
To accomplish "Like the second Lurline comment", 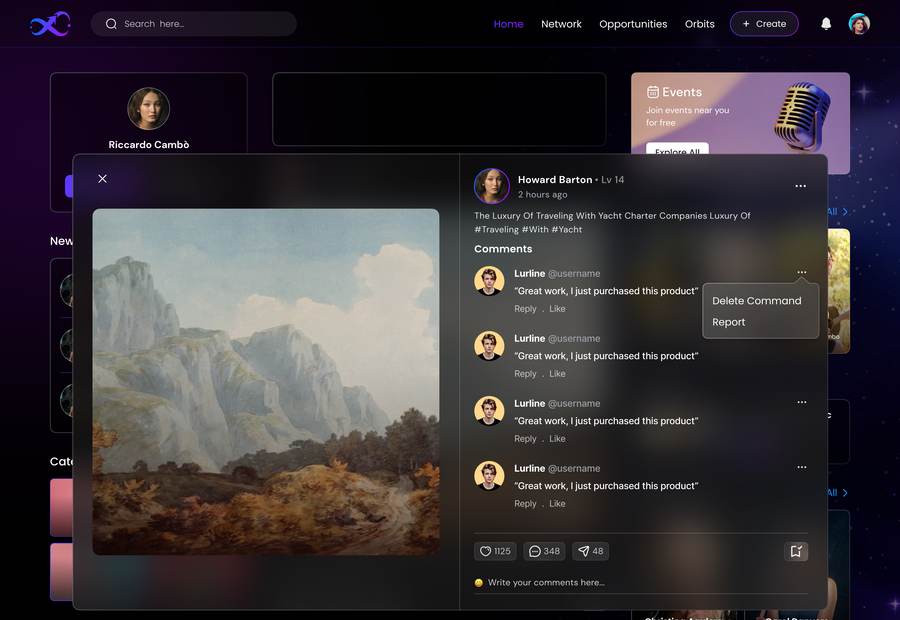I will click(557, 374).
